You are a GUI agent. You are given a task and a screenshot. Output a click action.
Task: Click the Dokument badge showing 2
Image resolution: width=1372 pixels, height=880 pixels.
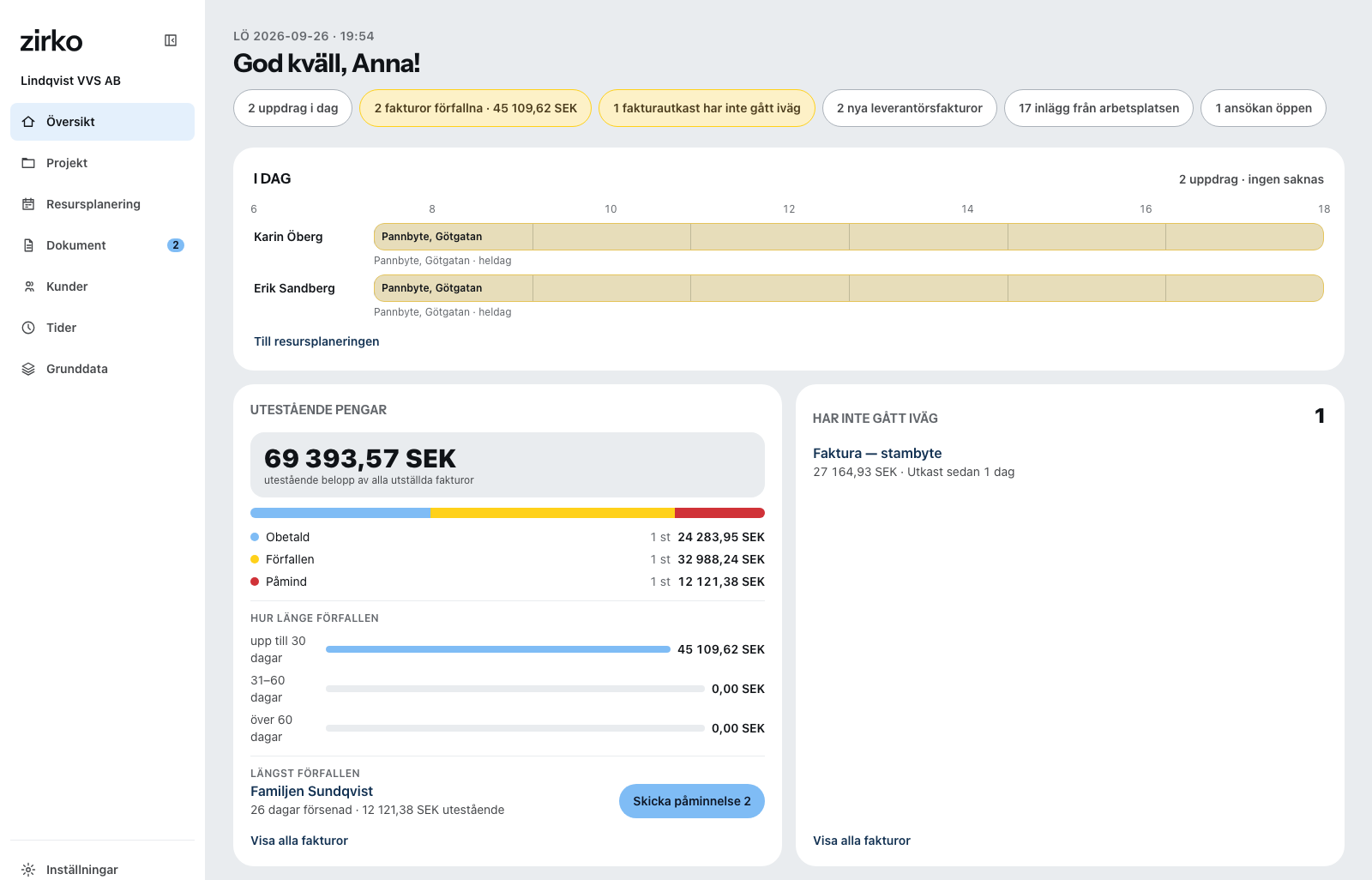click(176, 245)
